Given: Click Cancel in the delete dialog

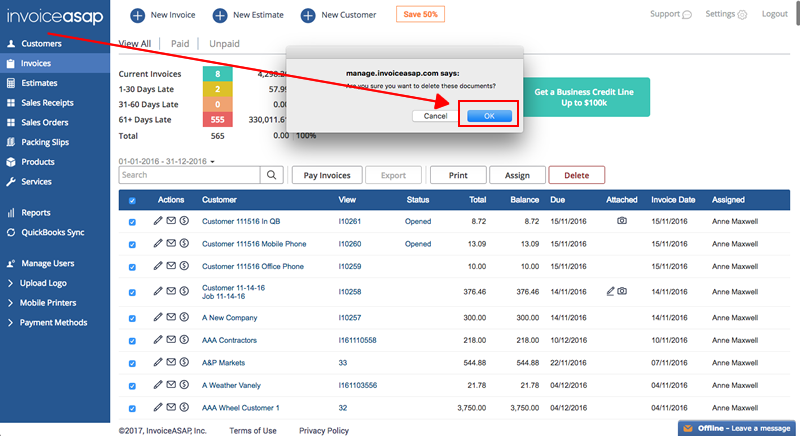Looking at the screenshot, I should [435, 116].
